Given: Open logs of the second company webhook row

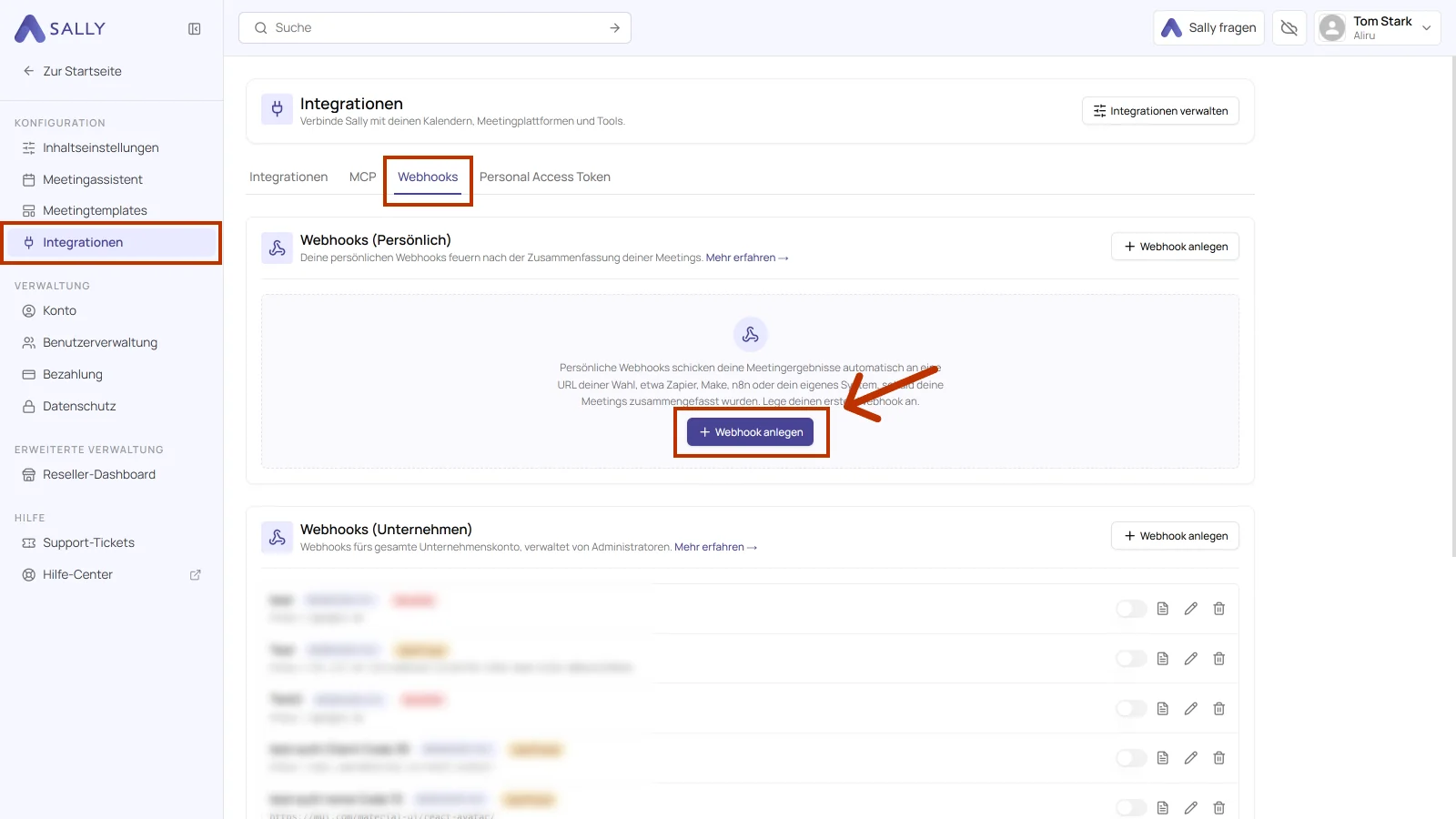Looking at the screenshot, I should [x=1162, y=659].
